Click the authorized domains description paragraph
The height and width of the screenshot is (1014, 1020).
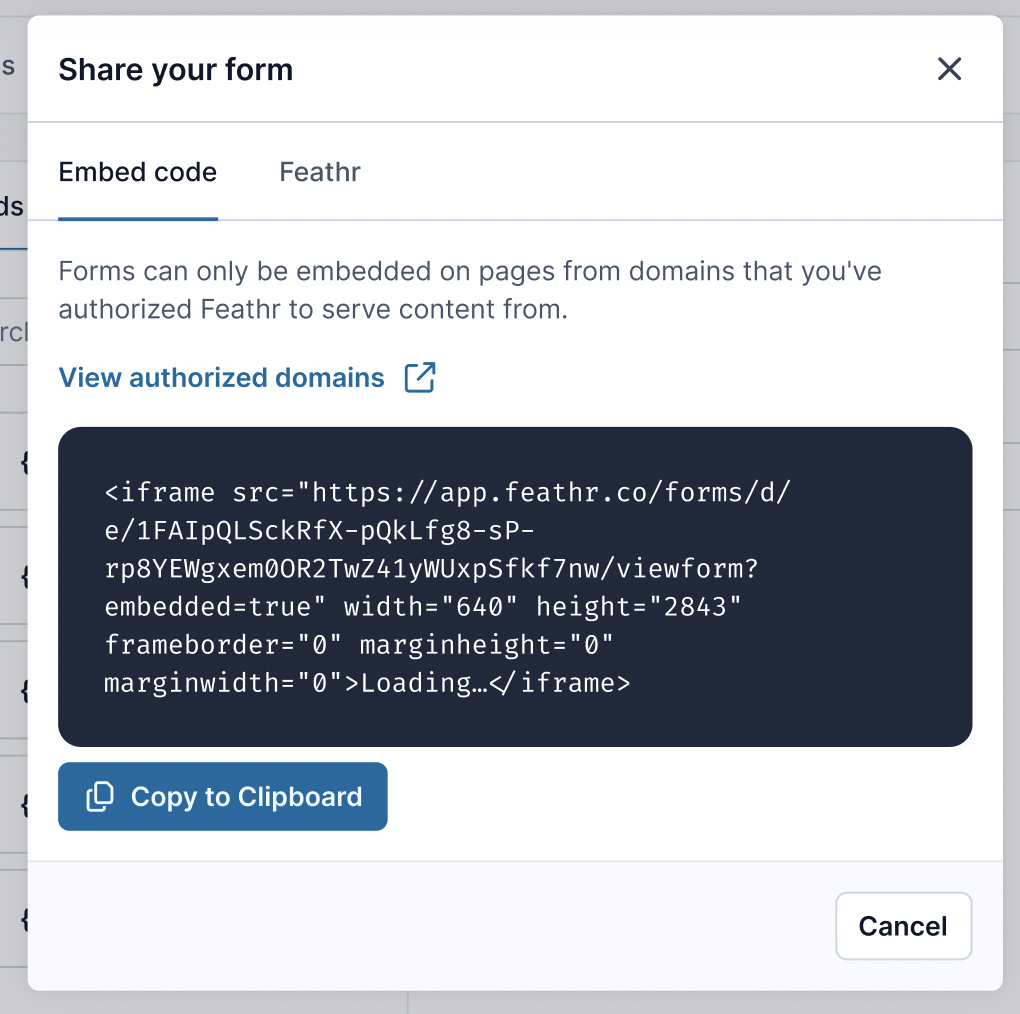pos(470,290)
